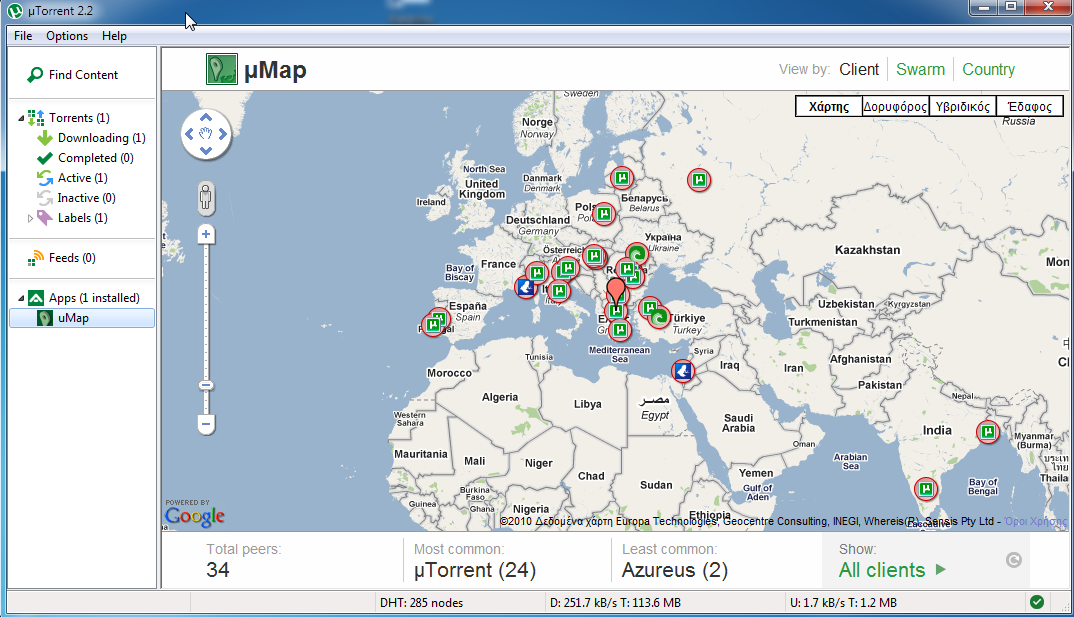
Task: View map by Client
Action: [859, 70]
